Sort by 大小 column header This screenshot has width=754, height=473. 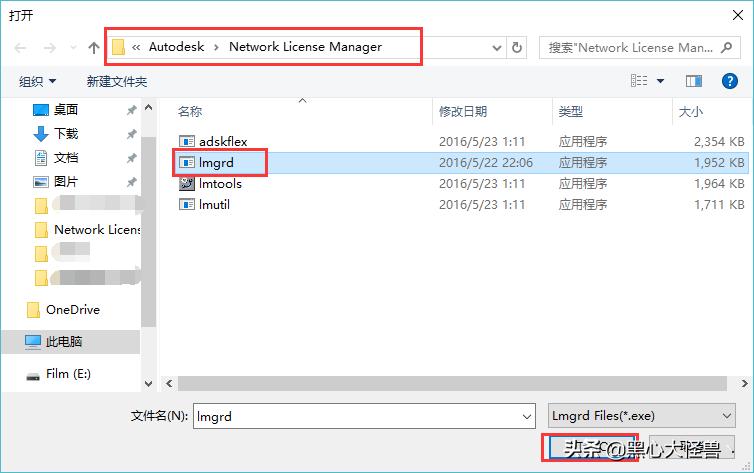coord(690,112)
